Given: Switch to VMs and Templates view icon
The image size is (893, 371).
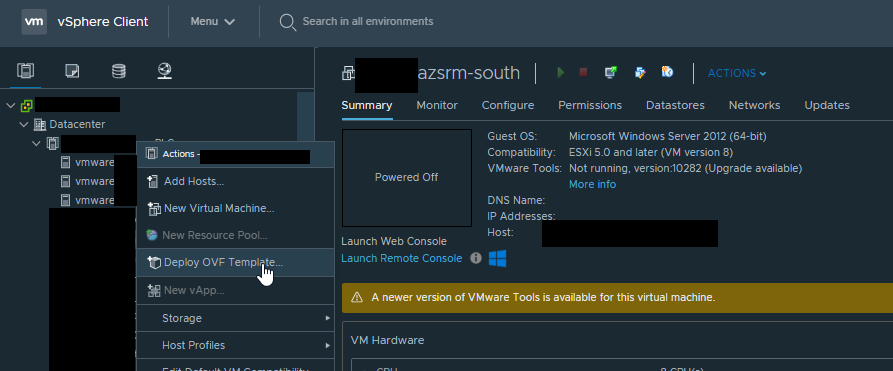Looking at the screenshot, I should tap(72, 71).
